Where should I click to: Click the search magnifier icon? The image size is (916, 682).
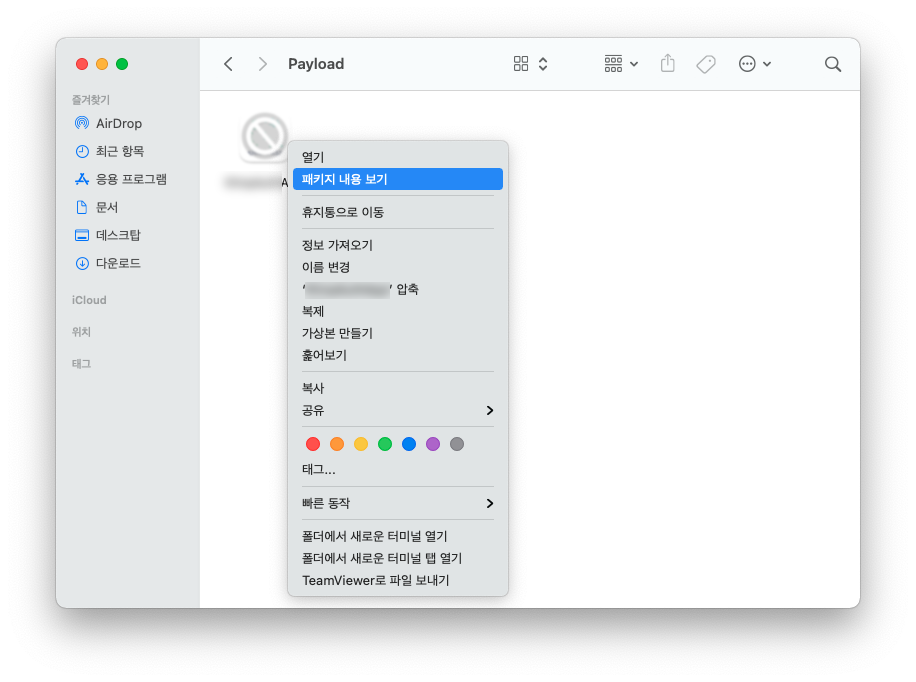click(832, 64)
